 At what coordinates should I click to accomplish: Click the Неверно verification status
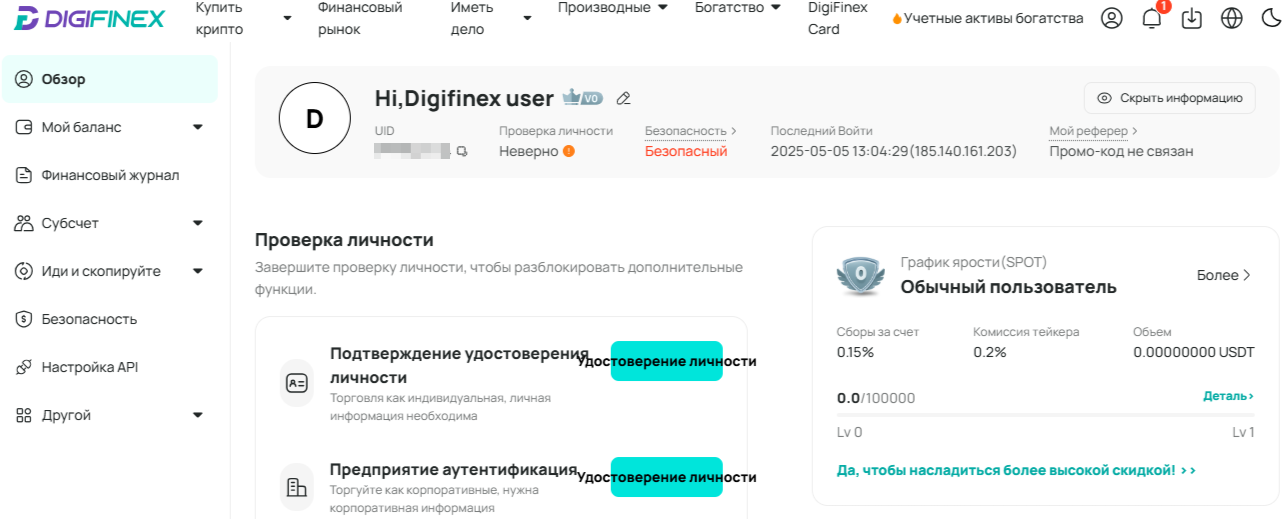[529, 151]
